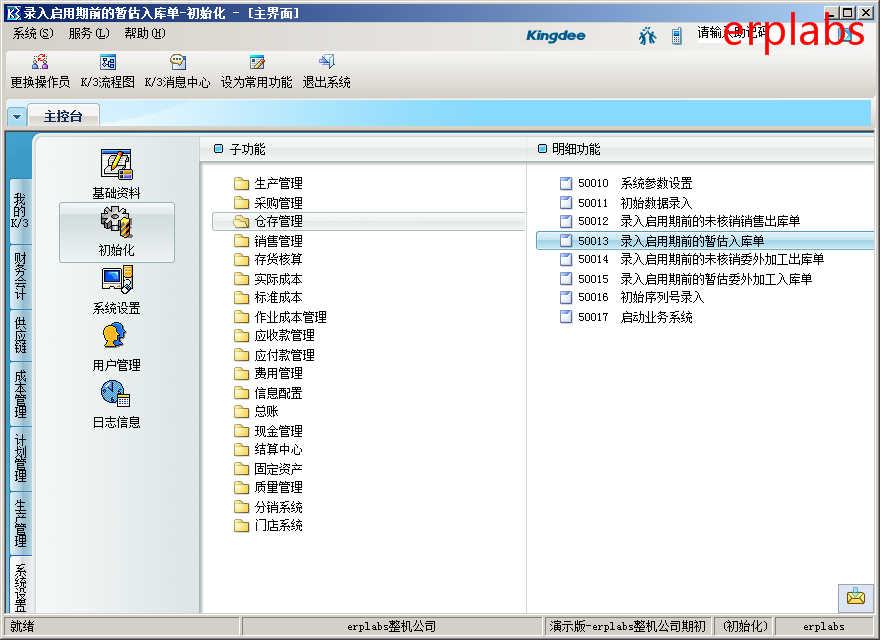Select the 计划管理 side tab
Image resolution: width=880 pixels, height=640 pixels.
coord(21,459)
